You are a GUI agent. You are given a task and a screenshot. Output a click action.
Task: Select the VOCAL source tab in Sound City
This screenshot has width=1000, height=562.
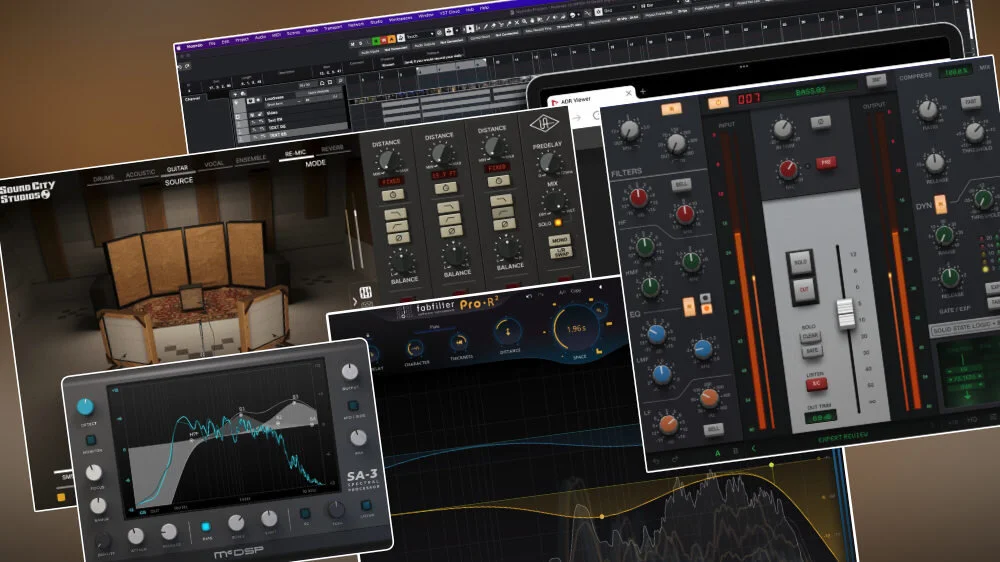tap(214, 164)
